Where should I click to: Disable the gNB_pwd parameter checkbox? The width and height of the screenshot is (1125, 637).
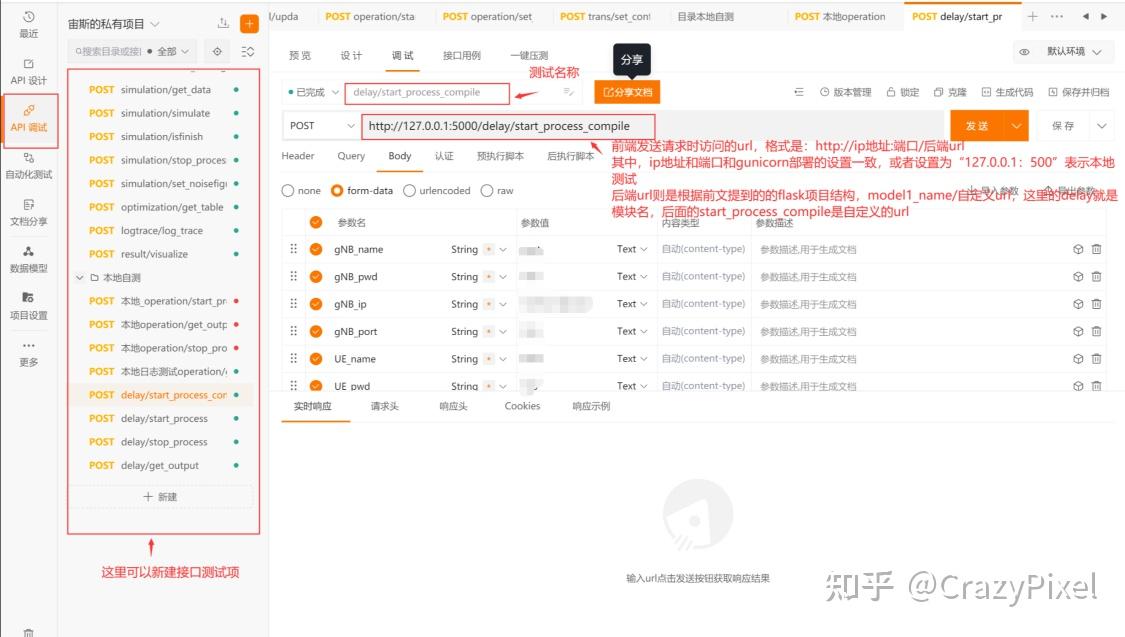(317, 276)
